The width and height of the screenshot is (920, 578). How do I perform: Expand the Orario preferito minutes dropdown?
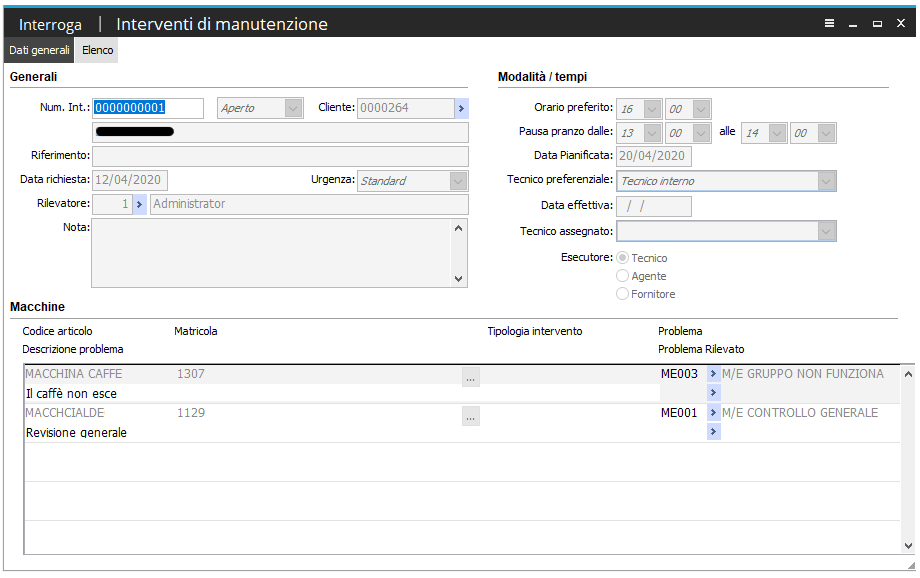tap(701, 109)
